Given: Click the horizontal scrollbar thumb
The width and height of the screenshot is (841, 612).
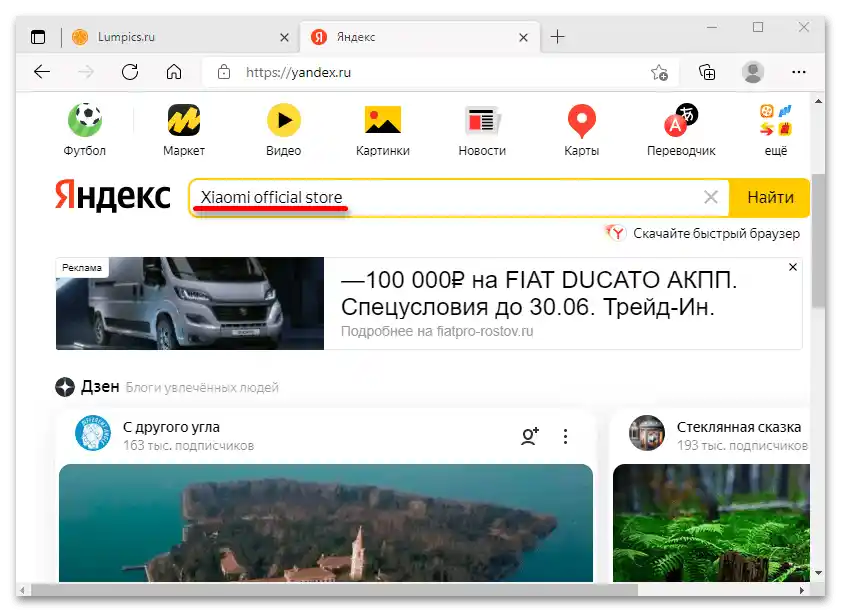Looking at the screenshot, I should [x=335, y=590].
